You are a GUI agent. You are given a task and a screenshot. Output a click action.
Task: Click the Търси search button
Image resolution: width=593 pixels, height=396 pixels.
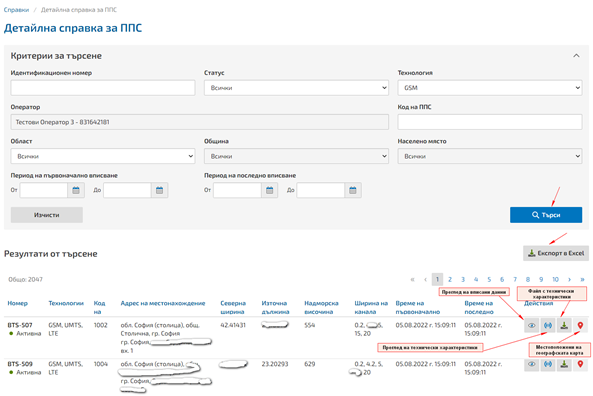click(x=546, y=215)
